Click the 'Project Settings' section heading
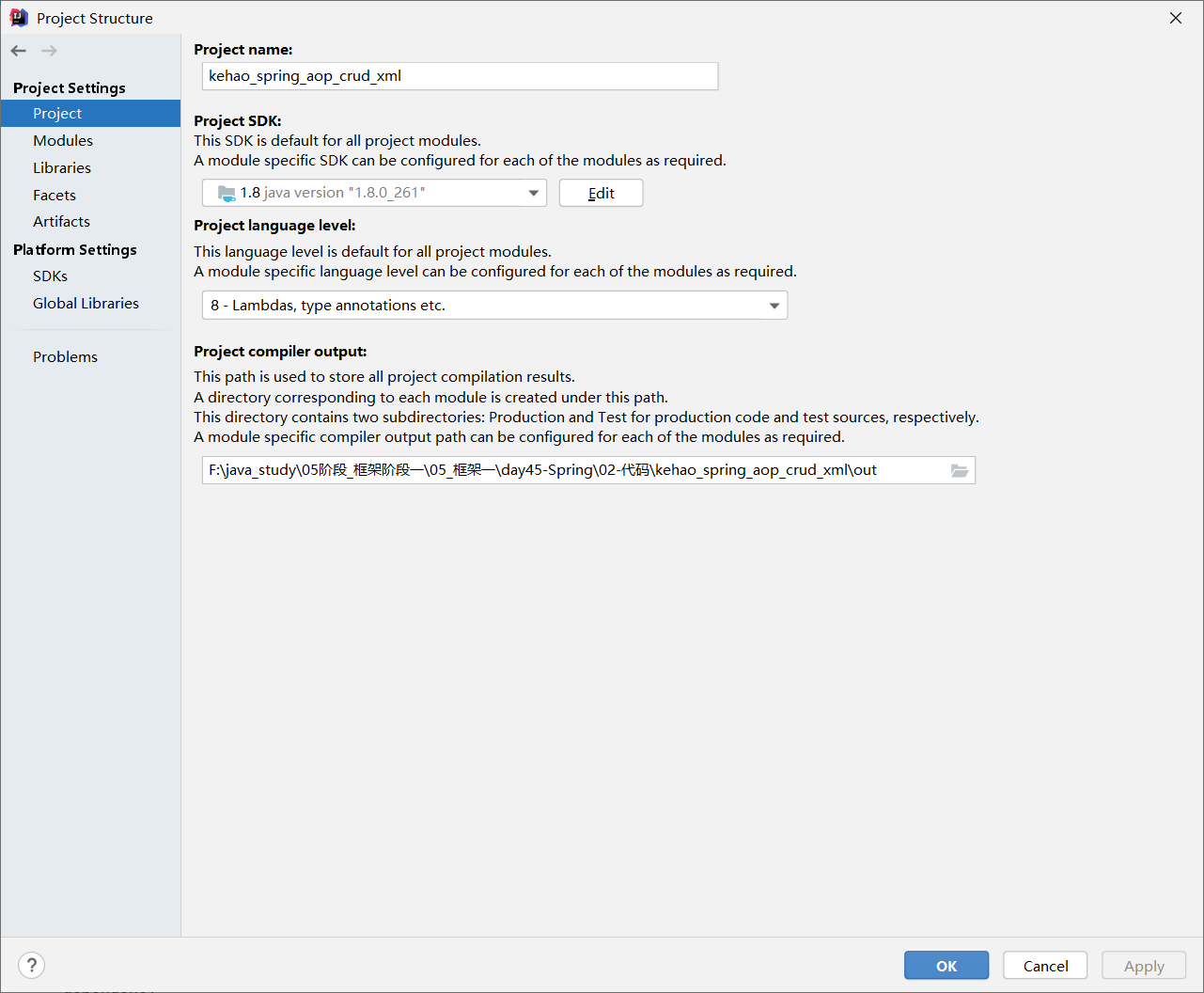The image size is (1204, 993). [x=70, y=87]
